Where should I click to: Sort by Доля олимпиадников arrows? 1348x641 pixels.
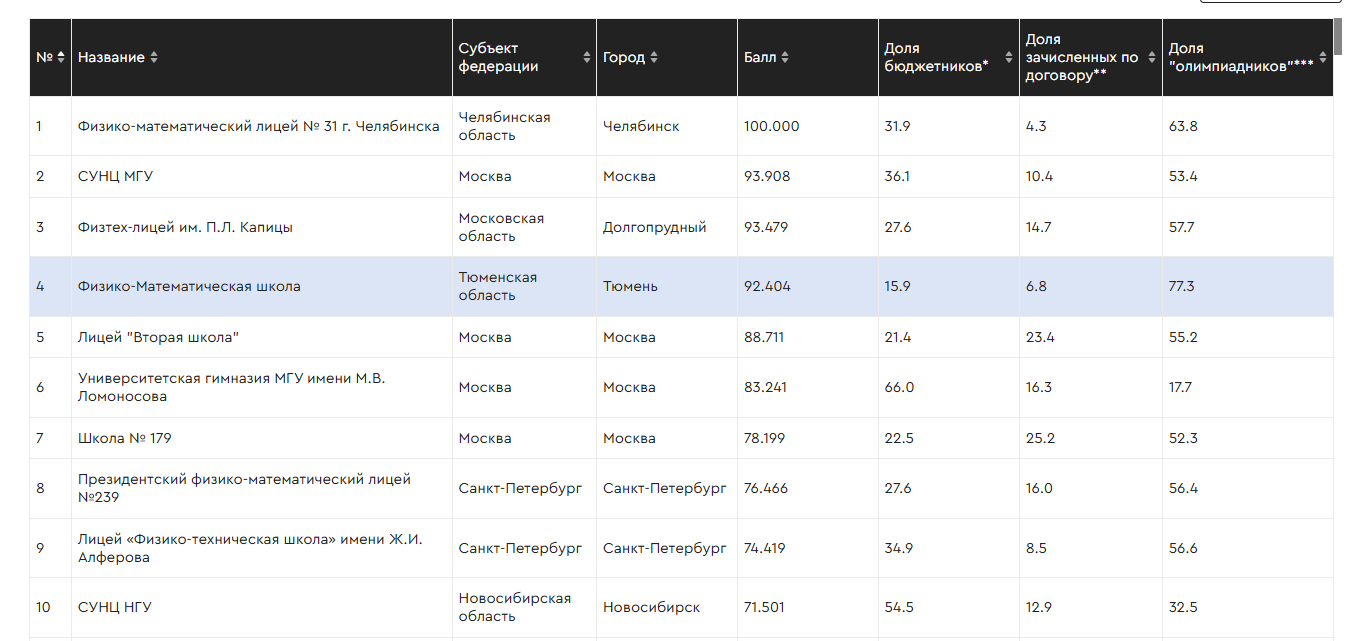click(1323, 57)
